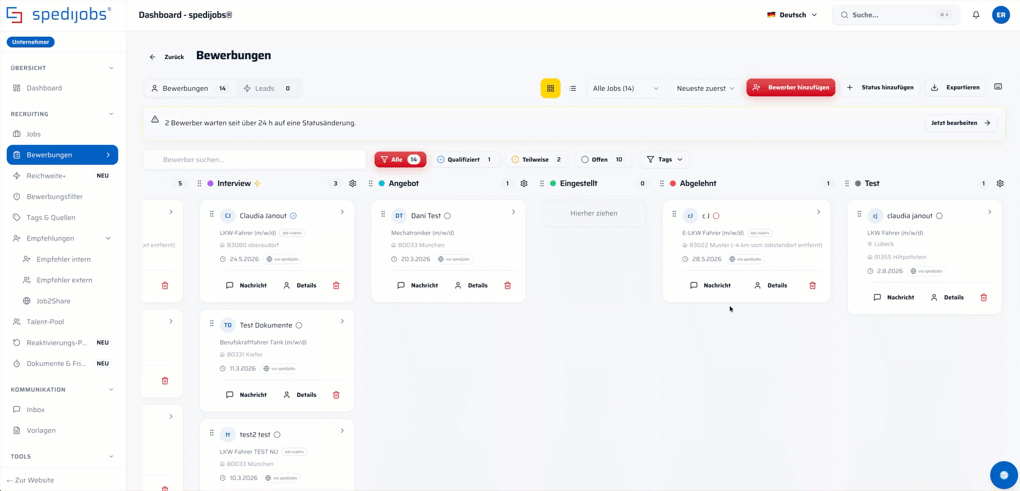Click status circle beside test2 test
This screenshot has width=1020, height=491.
point(276,434)
